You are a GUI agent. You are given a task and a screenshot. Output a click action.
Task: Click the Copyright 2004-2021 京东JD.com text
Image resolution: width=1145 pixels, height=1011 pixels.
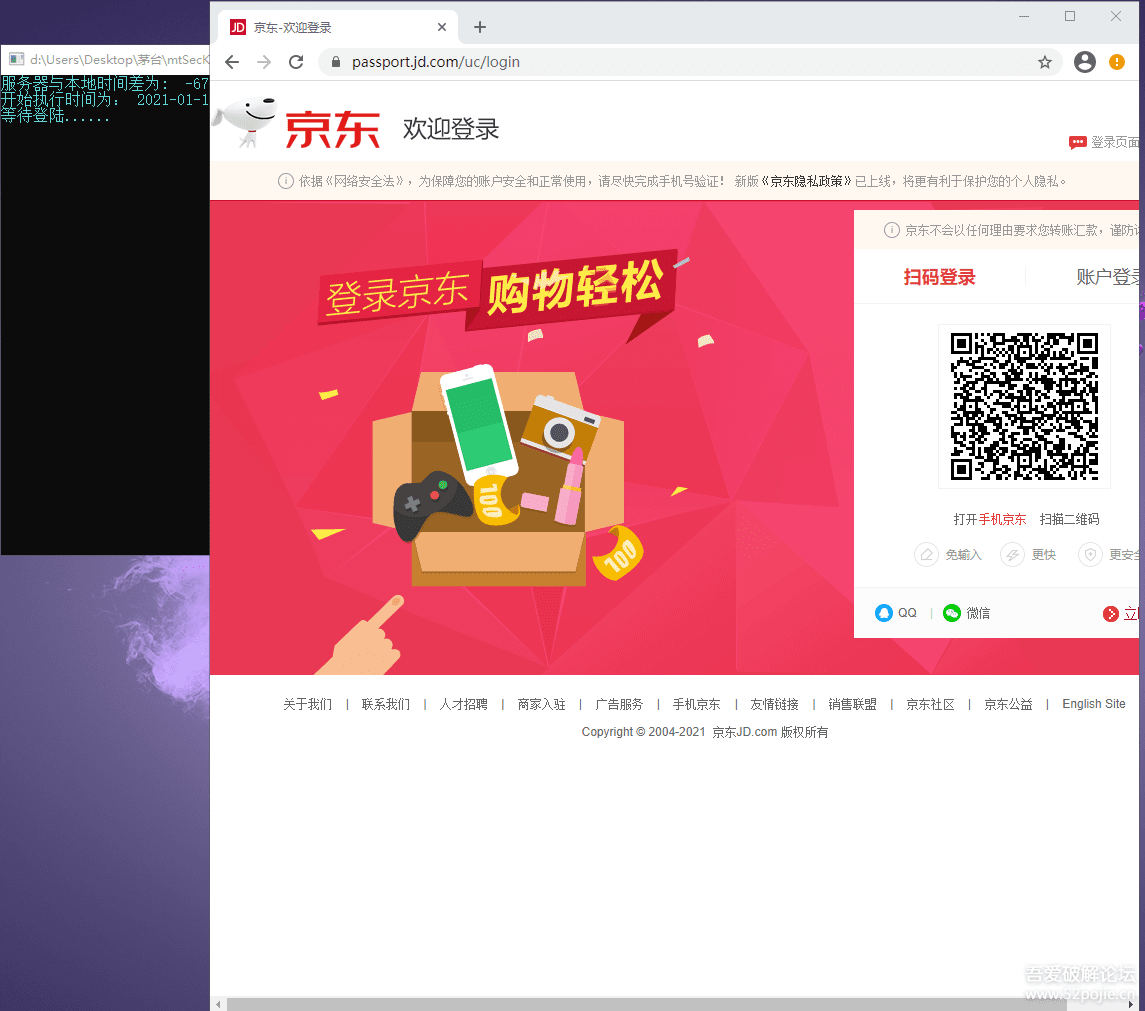705,732
